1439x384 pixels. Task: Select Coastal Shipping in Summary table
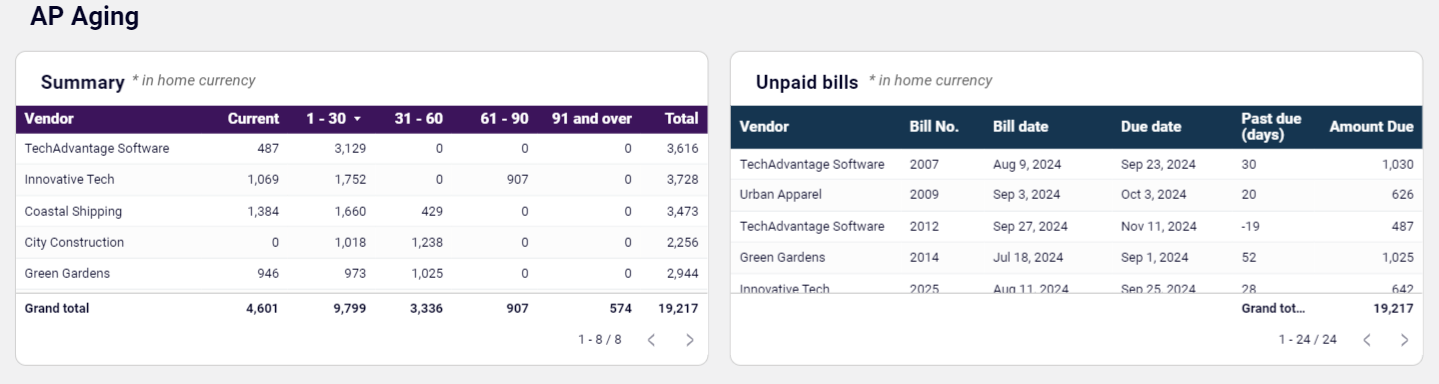coord(73,212)
